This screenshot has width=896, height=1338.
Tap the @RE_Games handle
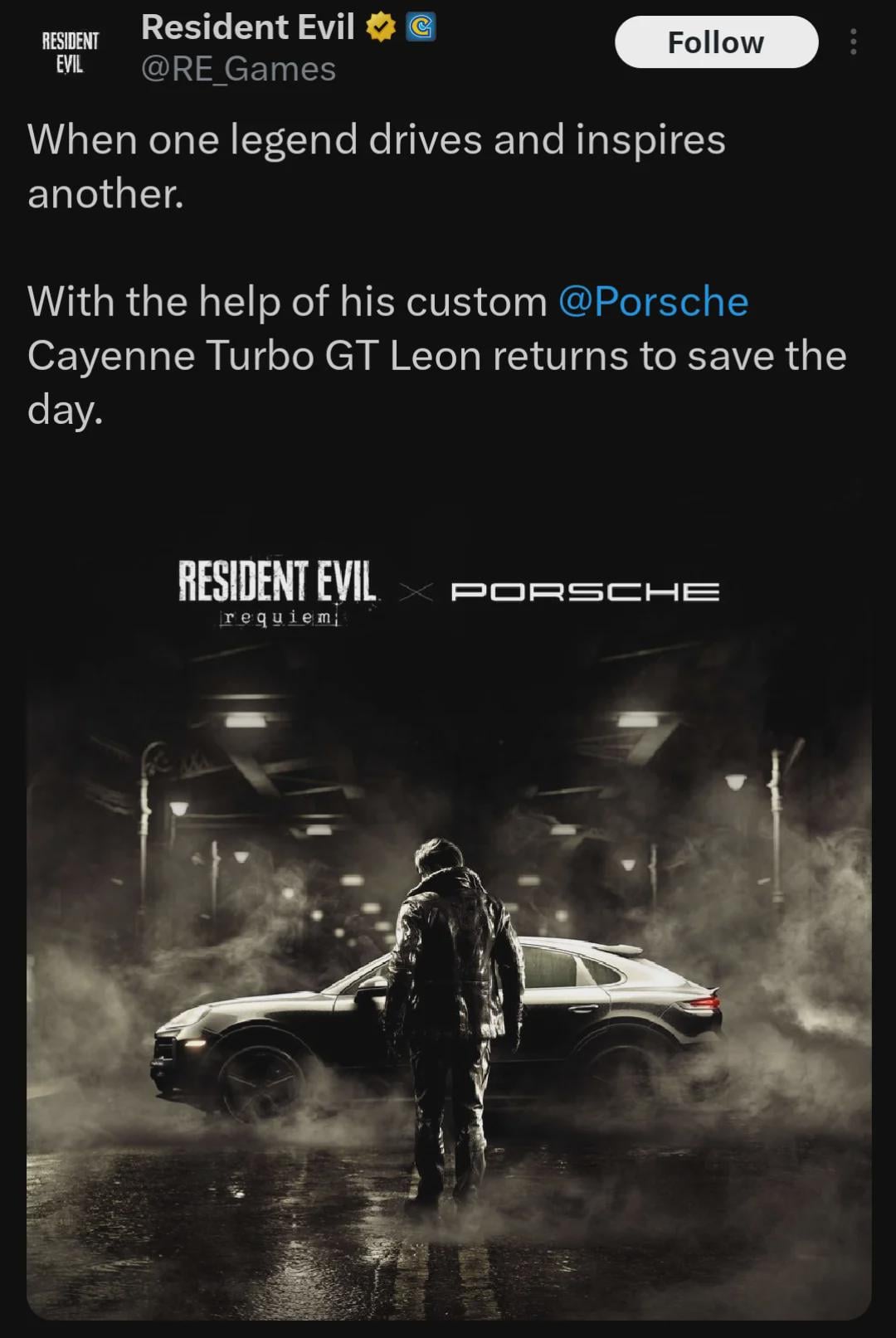[x=238, y=69]
